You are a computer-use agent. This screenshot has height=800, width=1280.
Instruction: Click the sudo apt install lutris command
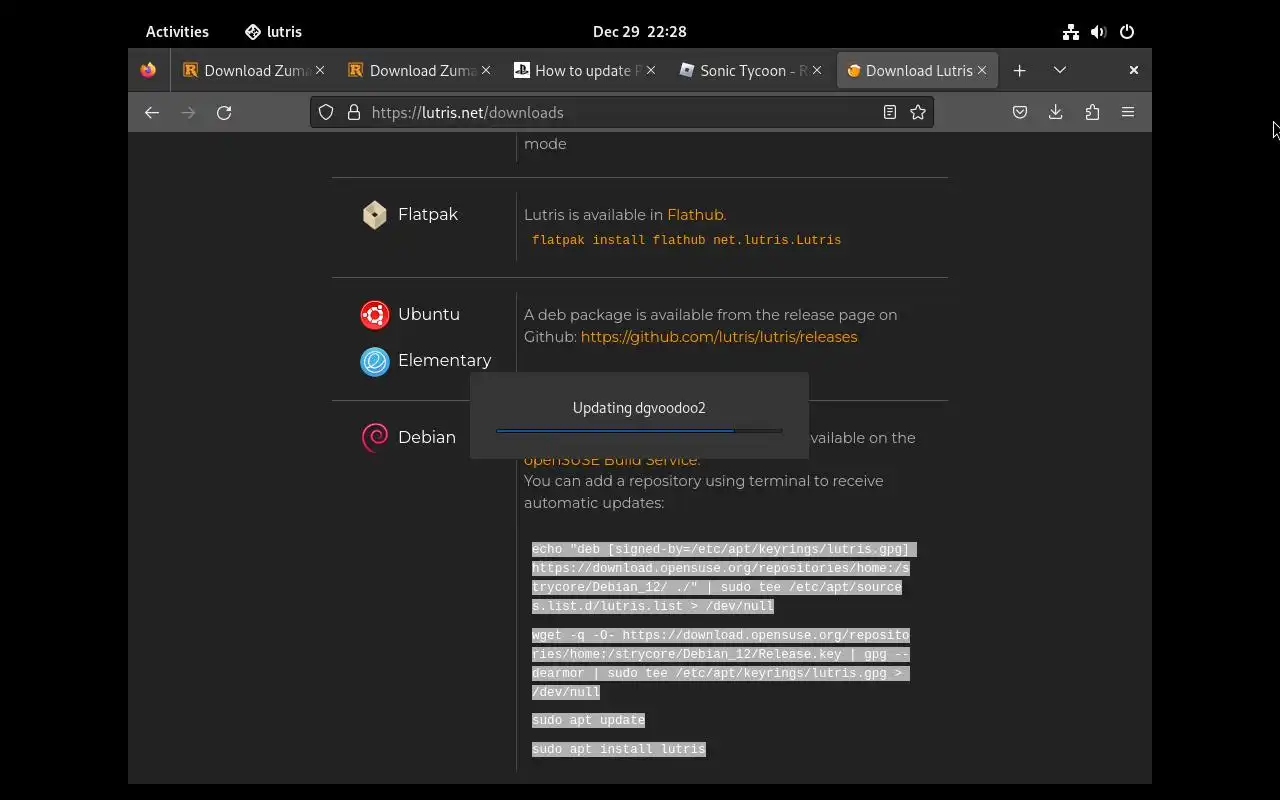tap(618, 749)
